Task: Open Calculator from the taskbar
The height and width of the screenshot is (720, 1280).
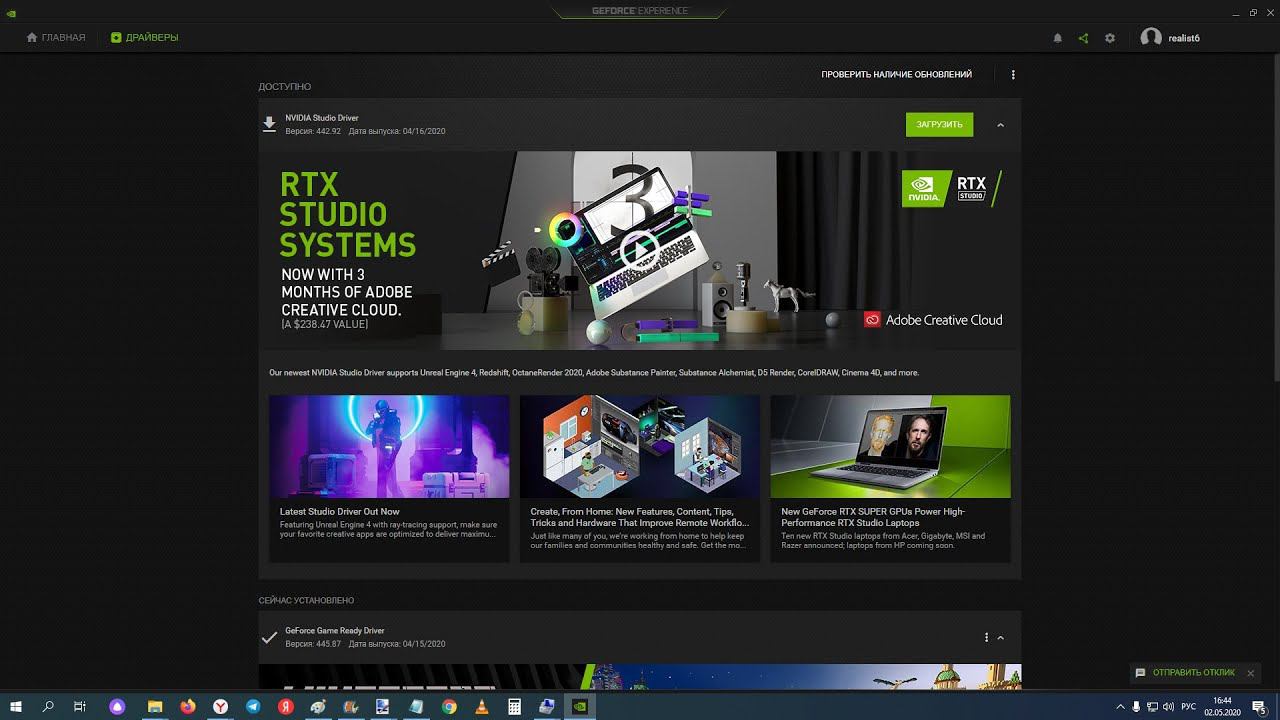Action: (x=514, y=707)
